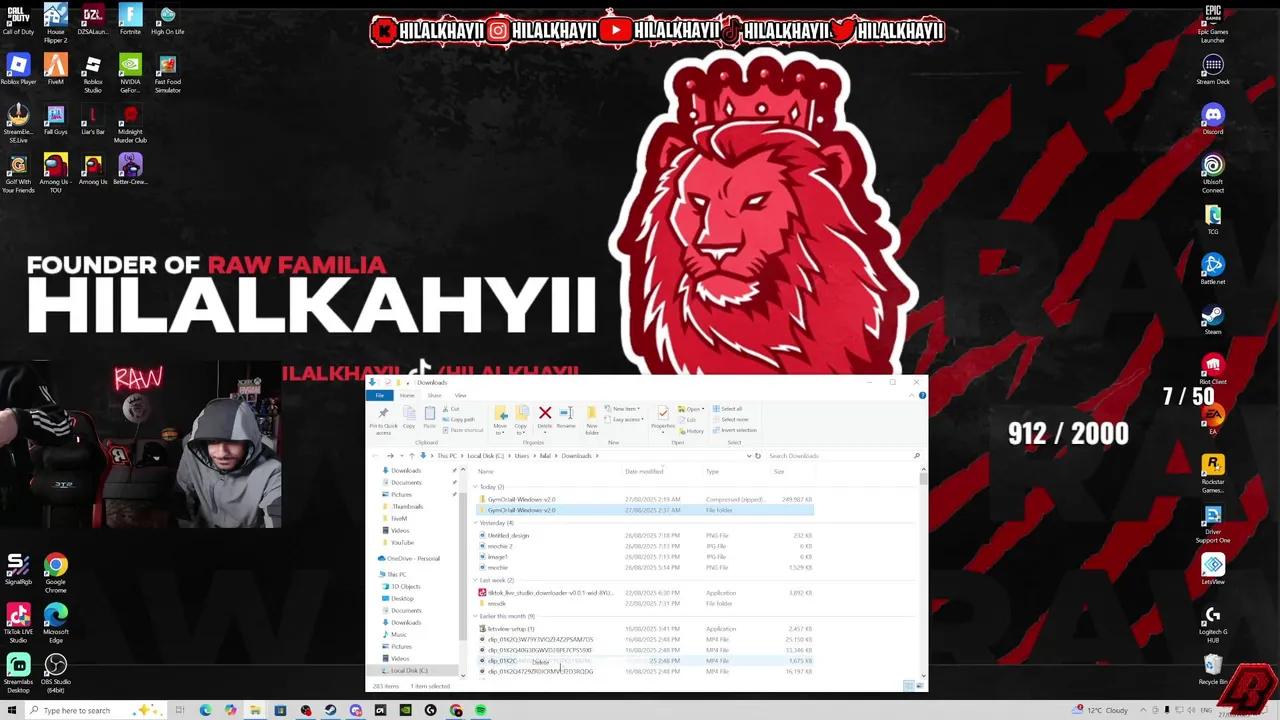
Task: Click Copy path in the Clipboard group
Action: (x=458, y=420)
